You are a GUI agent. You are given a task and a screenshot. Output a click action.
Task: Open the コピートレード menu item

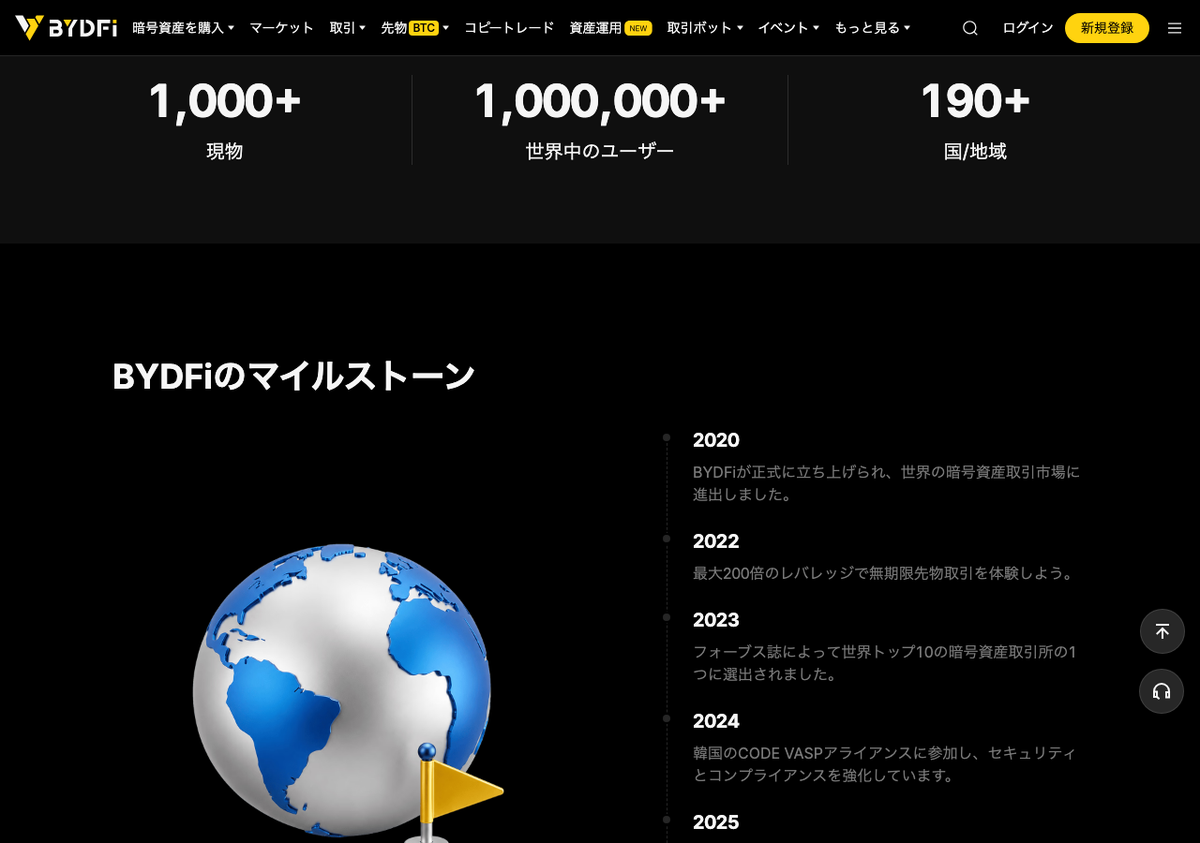coord(509,28)
